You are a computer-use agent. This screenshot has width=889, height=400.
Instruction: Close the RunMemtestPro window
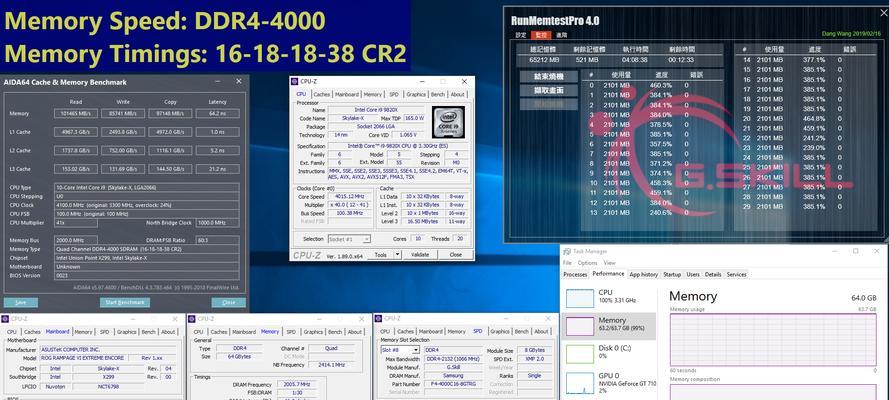click(x=883, y=10)
